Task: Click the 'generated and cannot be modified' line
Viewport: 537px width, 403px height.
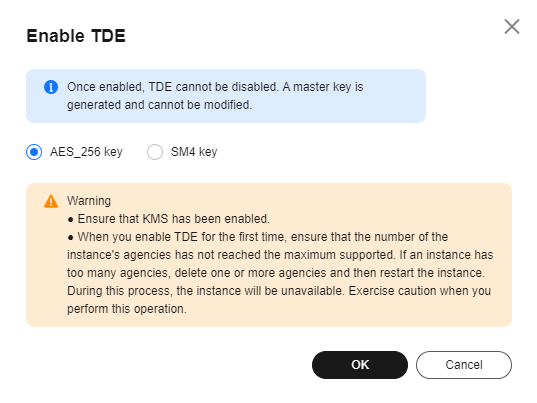Action: (x=160, y=105)
